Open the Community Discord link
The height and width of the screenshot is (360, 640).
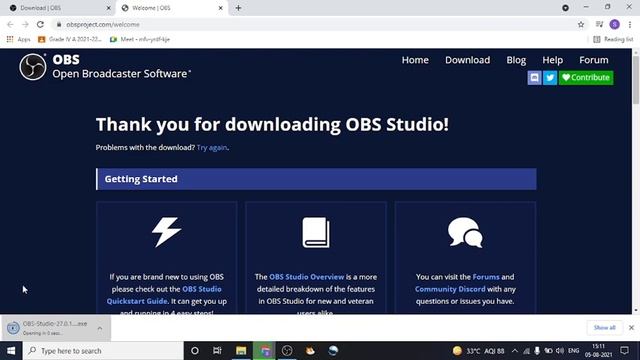coord(450,289)
